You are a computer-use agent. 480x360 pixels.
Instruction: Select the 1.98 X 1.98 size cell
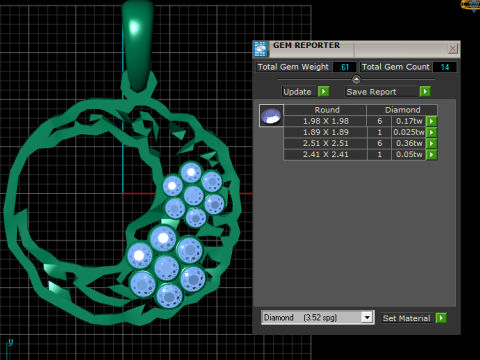tap(326, 121)
